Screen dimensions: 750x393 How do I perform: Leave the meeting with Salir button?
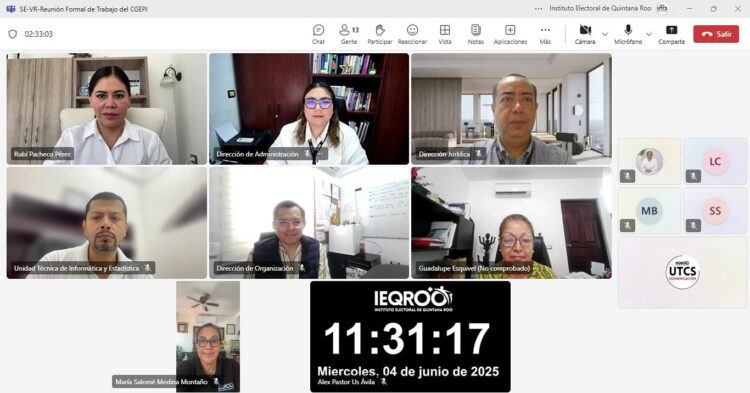[x=716, y=34]
